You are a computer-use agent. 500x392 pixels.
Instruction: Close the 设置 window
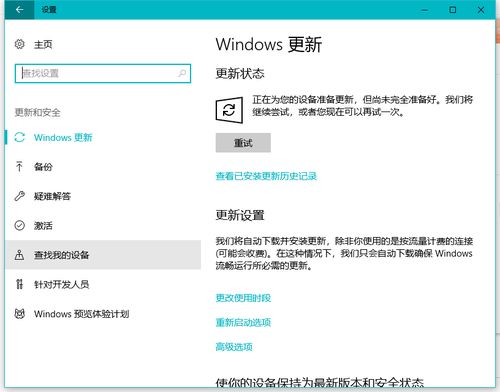(481, 10)
